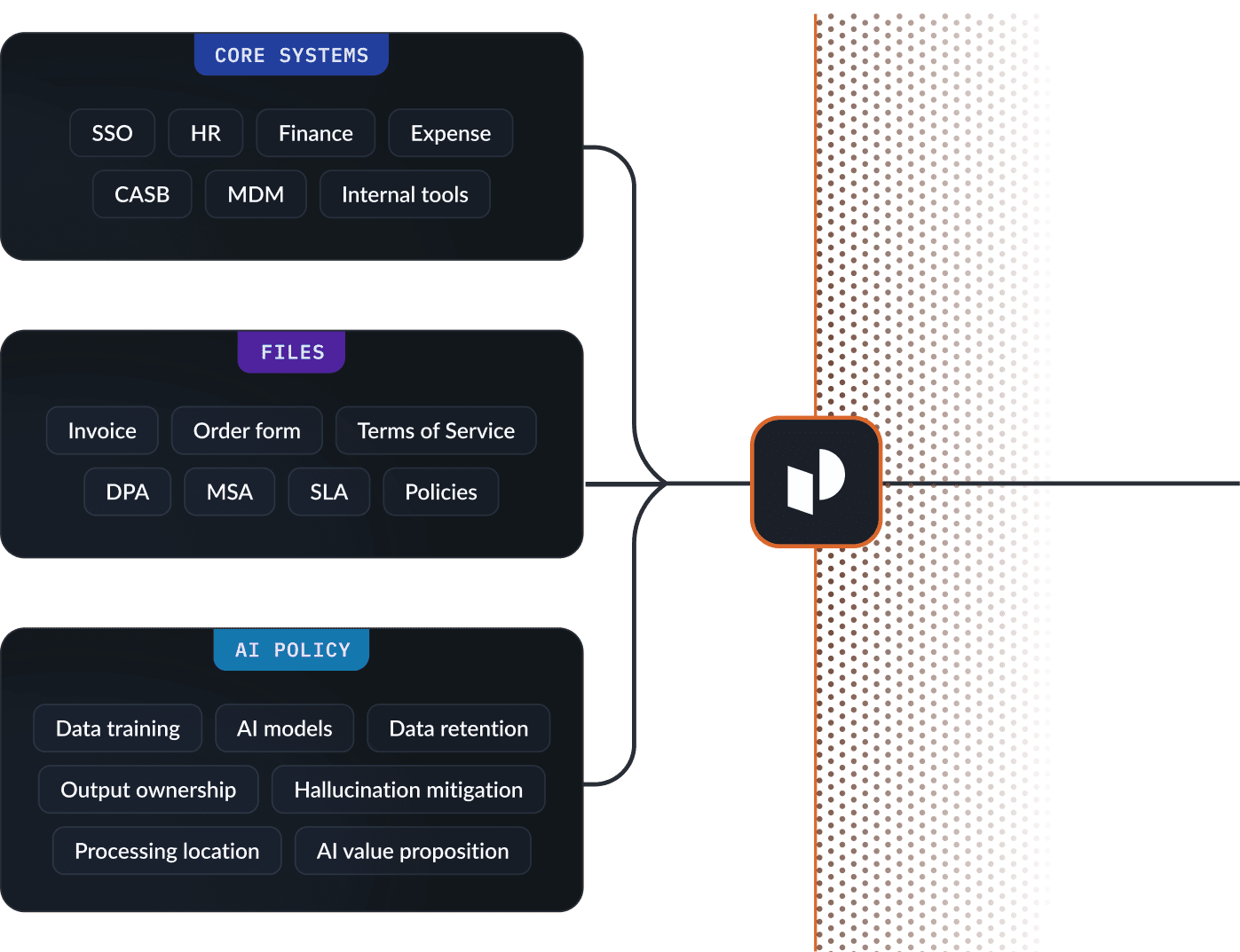The image size is (1240, 952).
Task: Choose the Policies chip
Action: pos(441,492)
